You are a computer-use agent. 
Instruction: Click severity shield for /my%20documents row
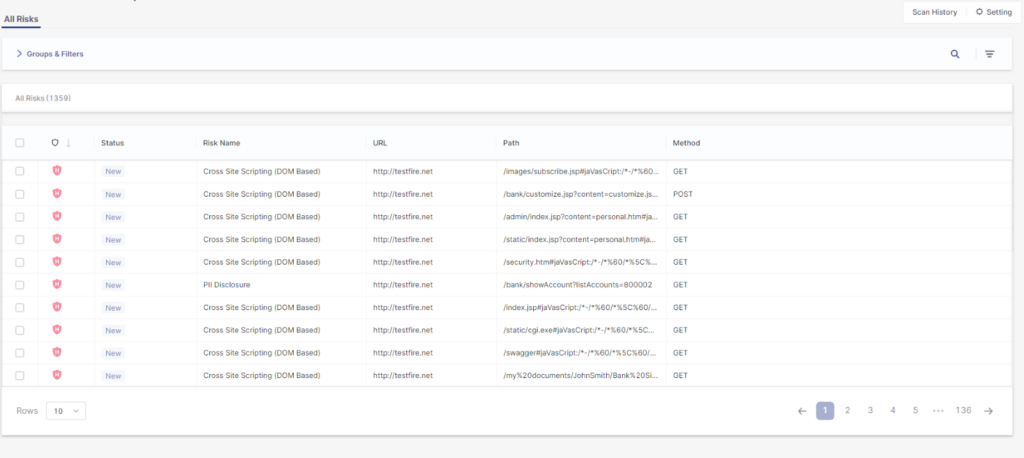pos(57,375)
